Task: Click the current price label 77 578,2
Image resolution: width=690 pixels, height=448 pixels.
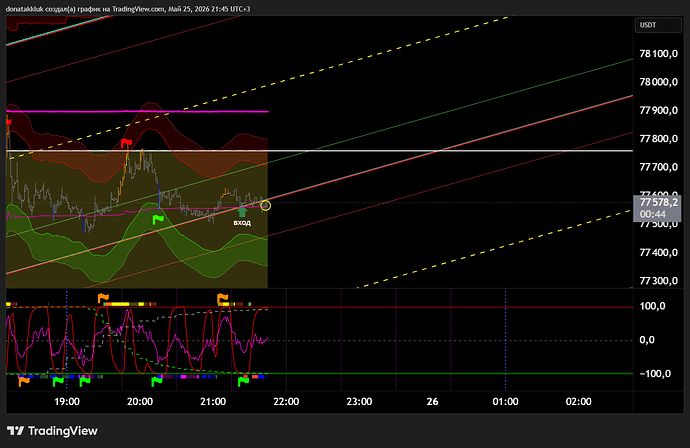Action: pyautogui.click(x=659, y=202)
